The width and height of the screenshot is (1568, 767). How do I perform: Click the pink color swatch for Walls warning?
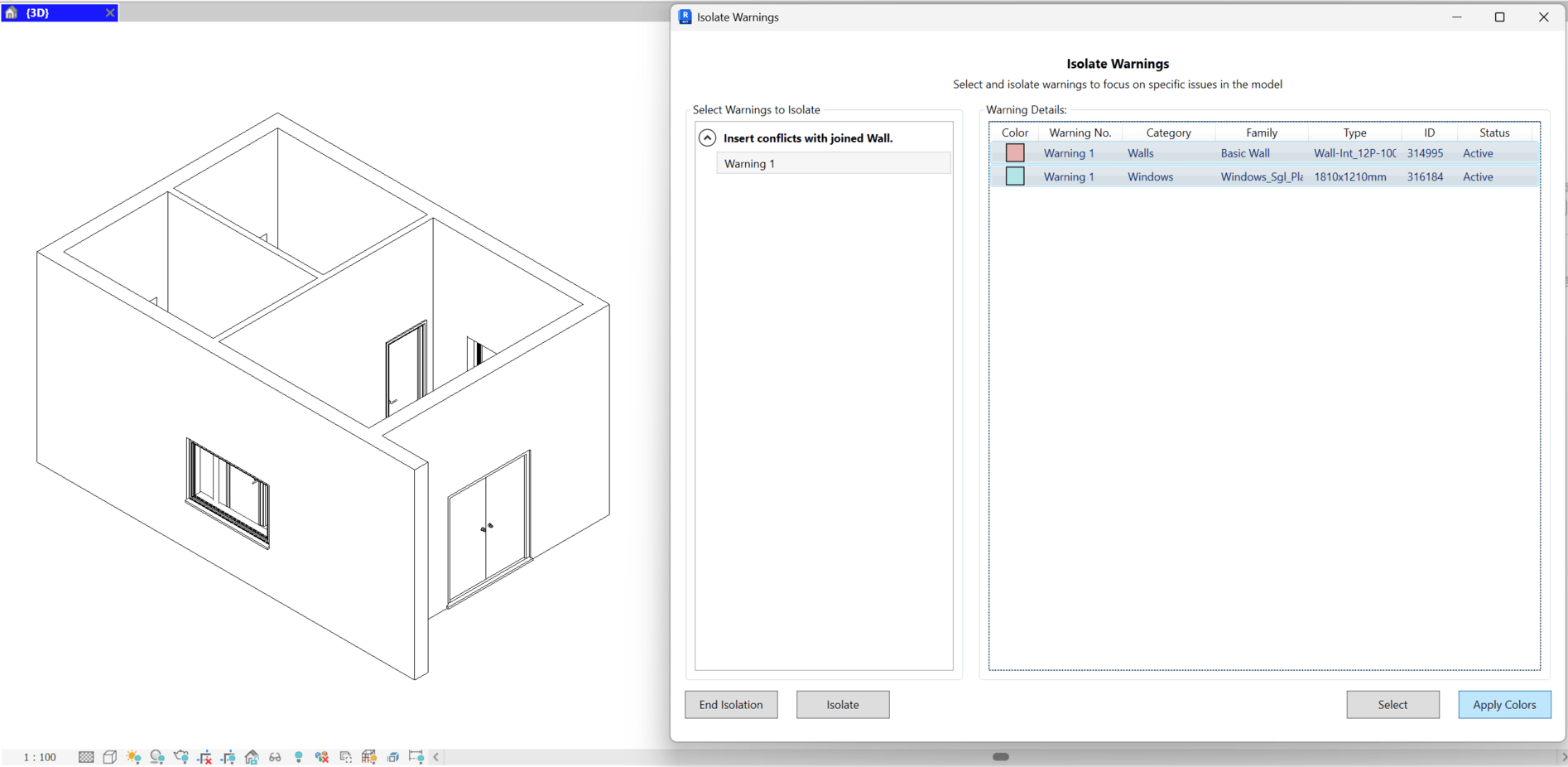1014,152
